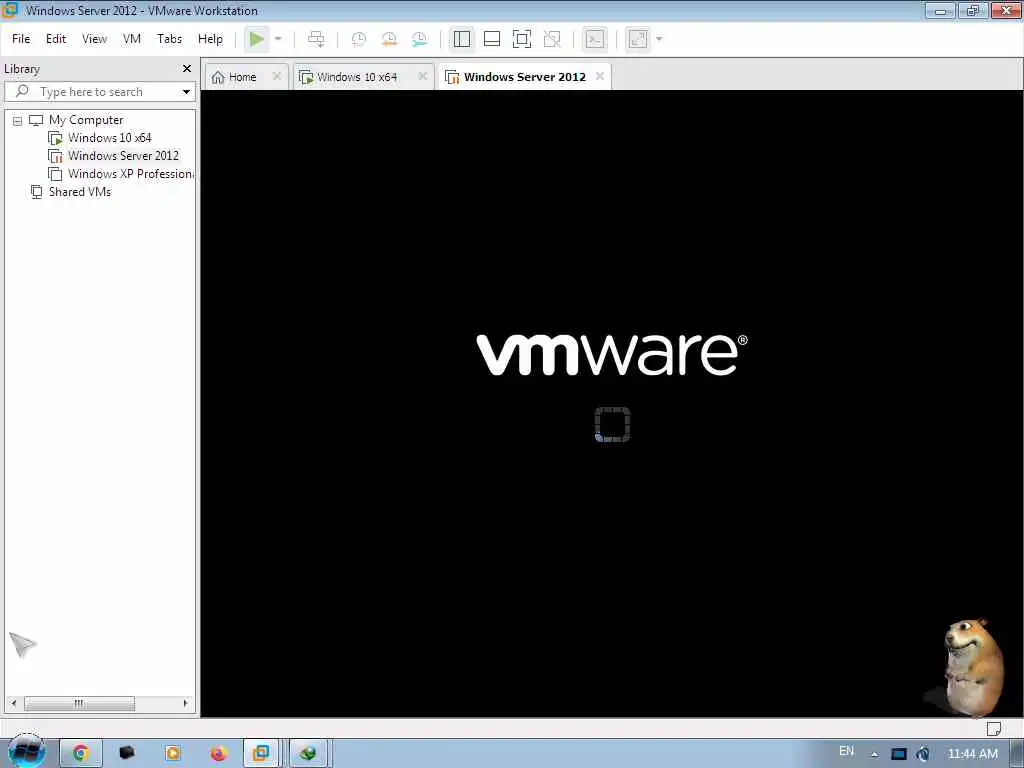Click the library horizontal scrollbar thumb
Screen dimensions: 1024x768
(79, 703)
